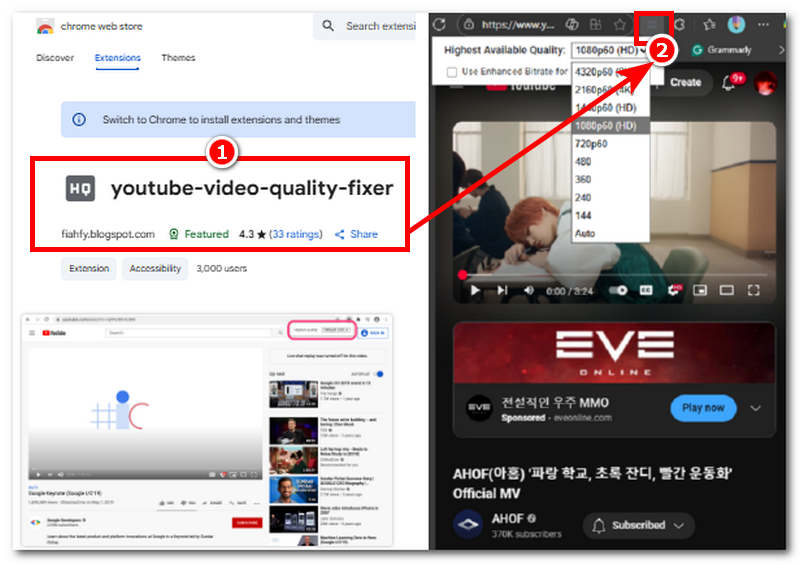Click the info icon in the Chrome banner
800x564 pixels.
[79, 119]
